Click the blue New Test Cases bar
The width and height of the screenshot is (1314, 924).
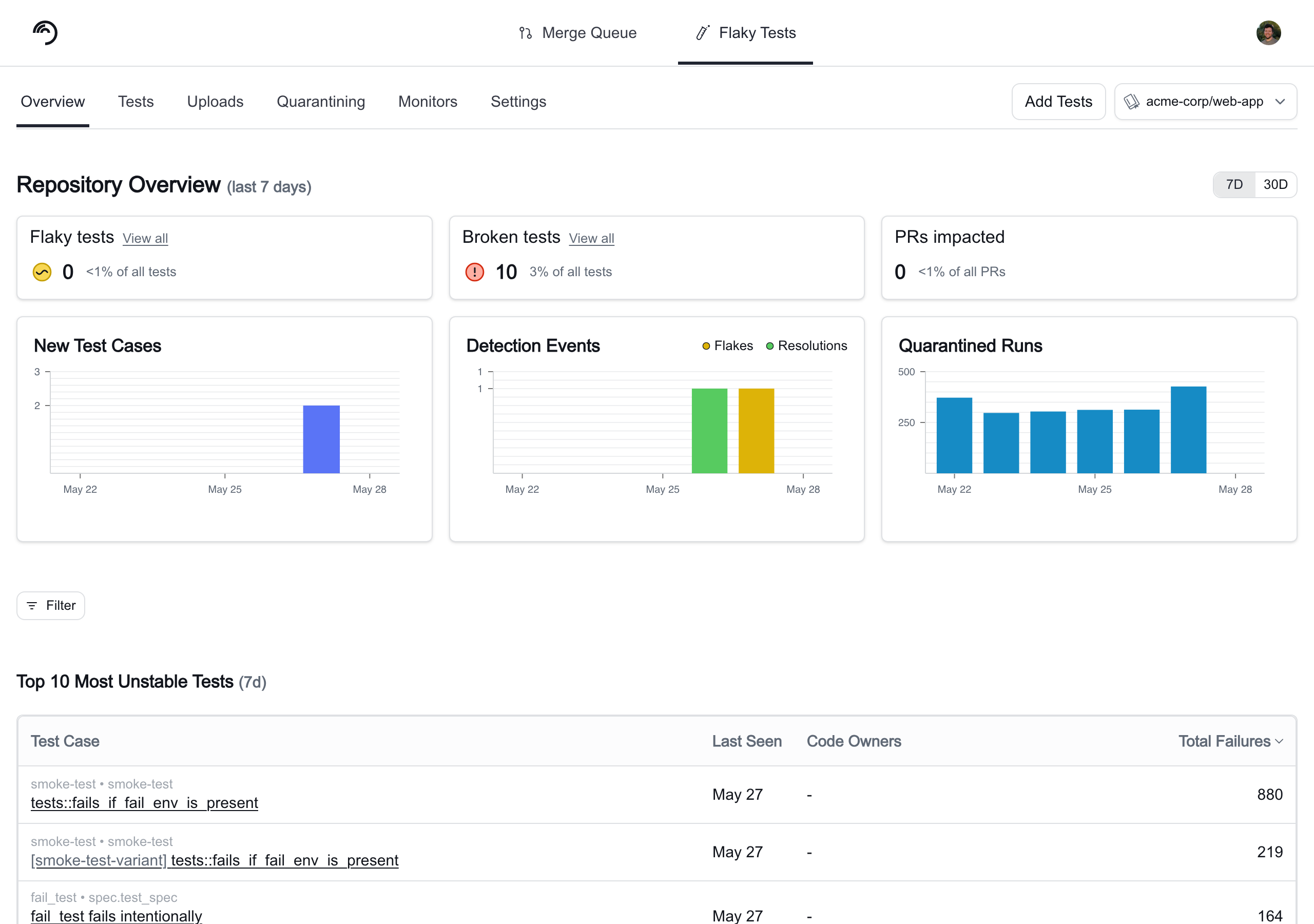(321, 439)
